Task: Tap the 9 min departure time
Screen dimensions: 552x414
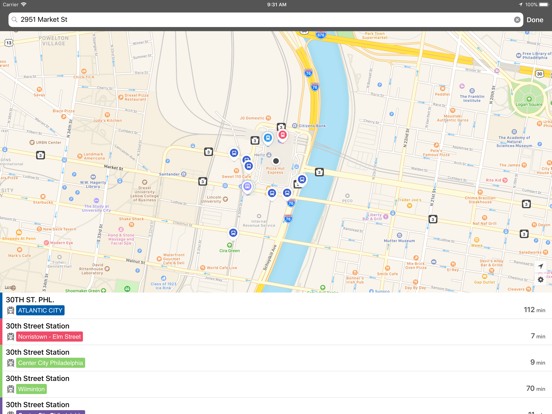Action: click(538, 362)
